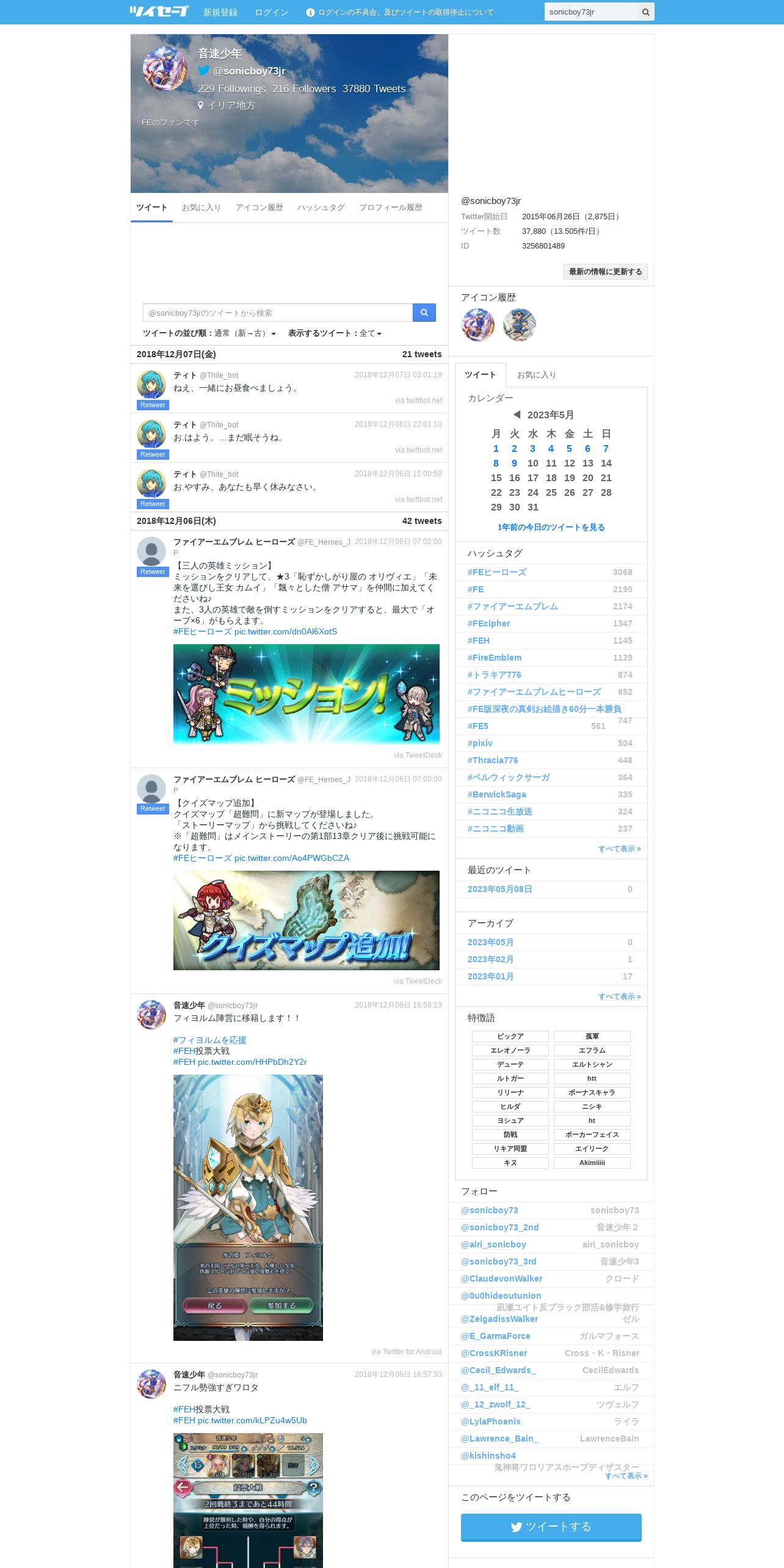Open the #フィヨルムを応援 hashtag in tweet
Screen dimensions: 784x1568
209,1040
